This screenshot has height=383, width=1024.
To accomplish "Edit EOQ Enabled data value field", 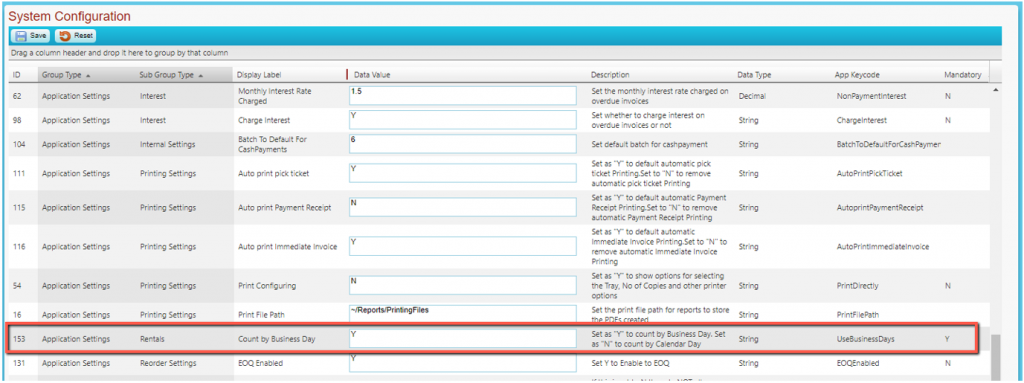I will pos(463,363).
